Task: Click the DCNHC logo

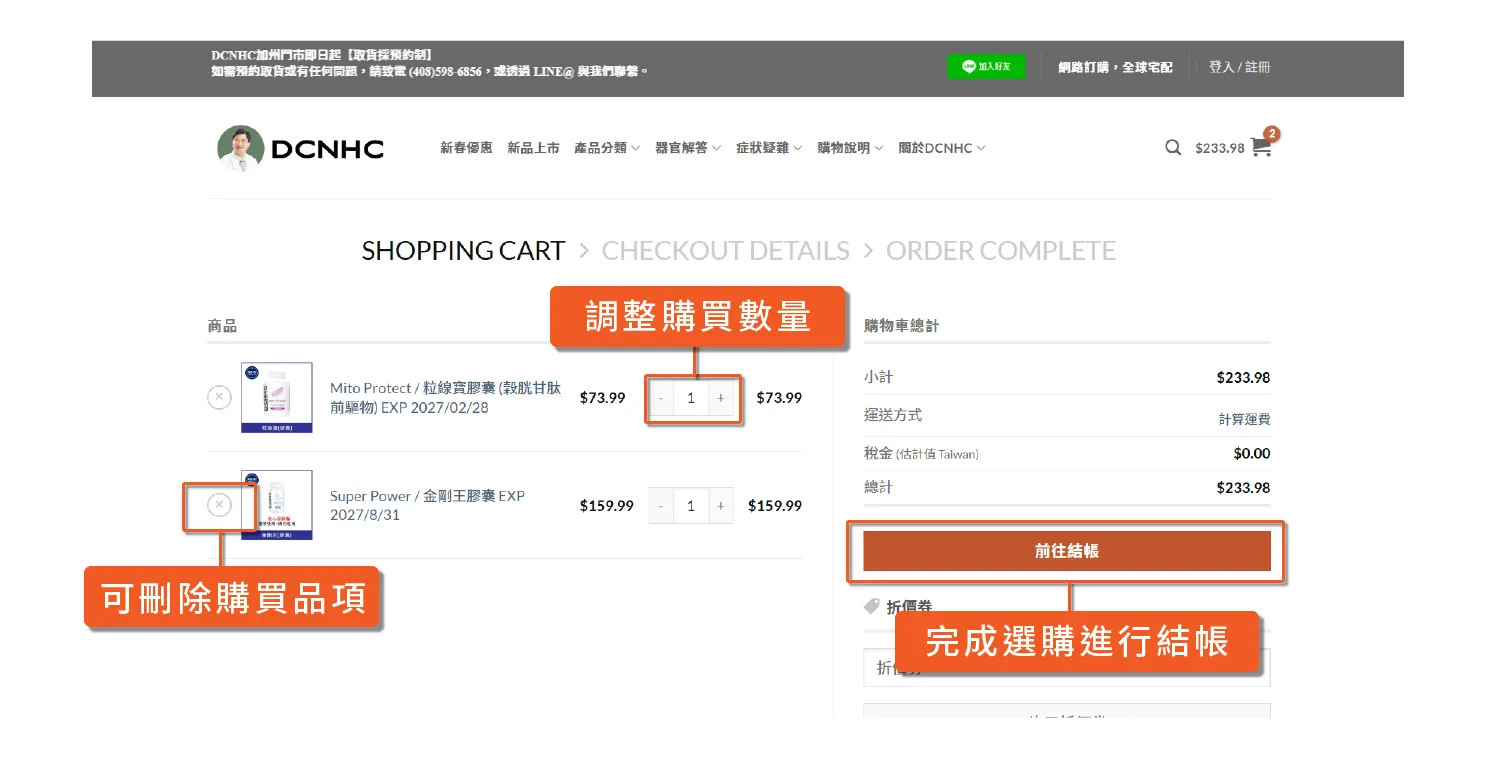Action: click(x=301, y=148)
